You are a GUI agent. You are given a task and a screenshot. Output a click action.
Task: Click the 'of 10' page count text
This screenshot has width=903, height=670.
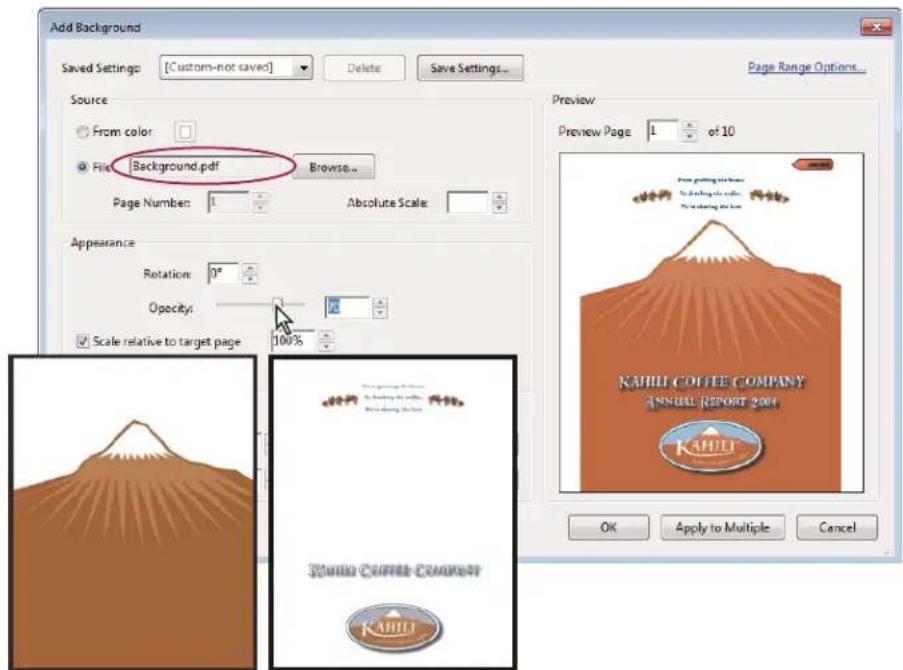(721, 131)
